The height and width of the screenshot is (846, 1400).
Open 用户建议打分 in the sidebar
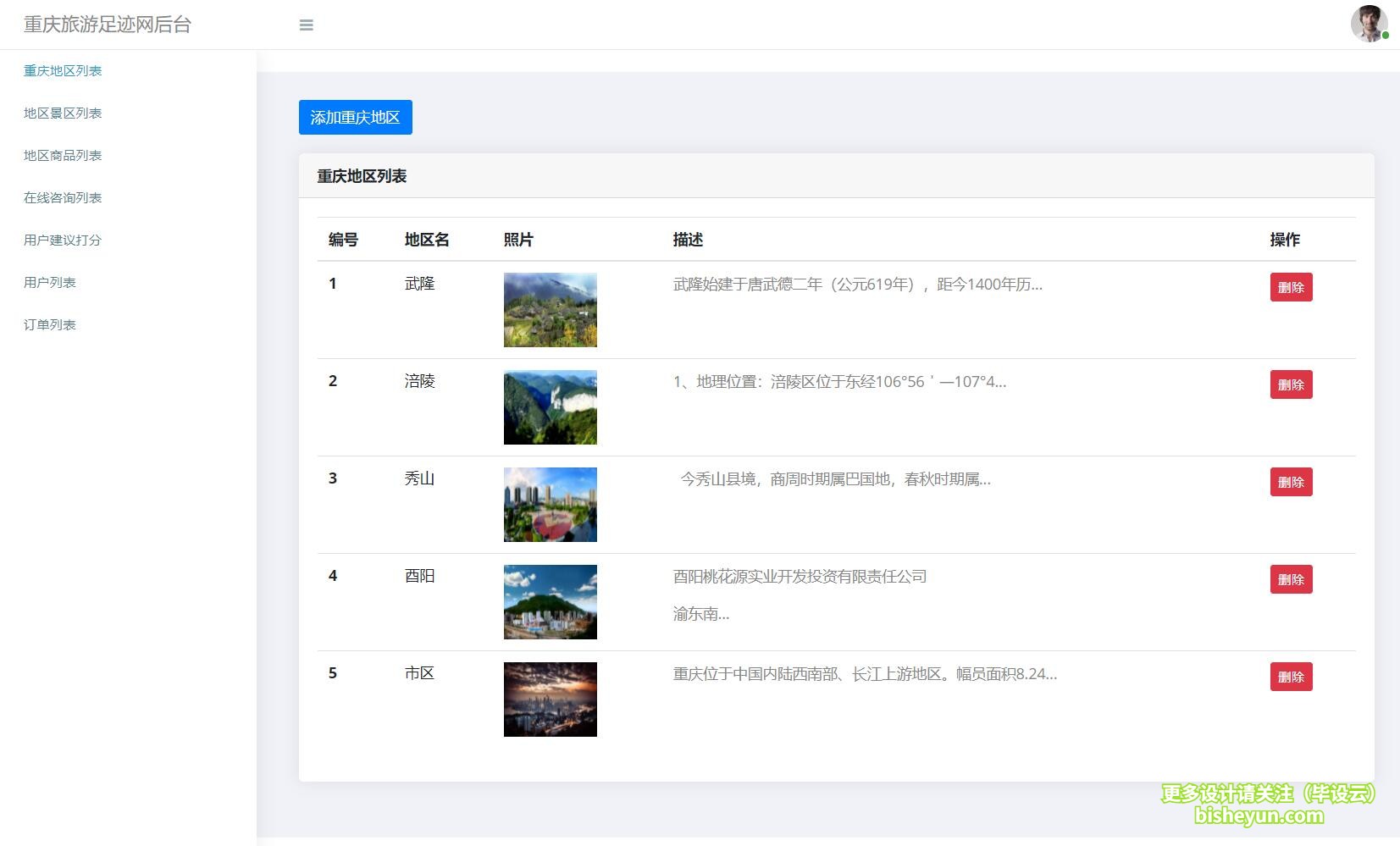point(63,241)
